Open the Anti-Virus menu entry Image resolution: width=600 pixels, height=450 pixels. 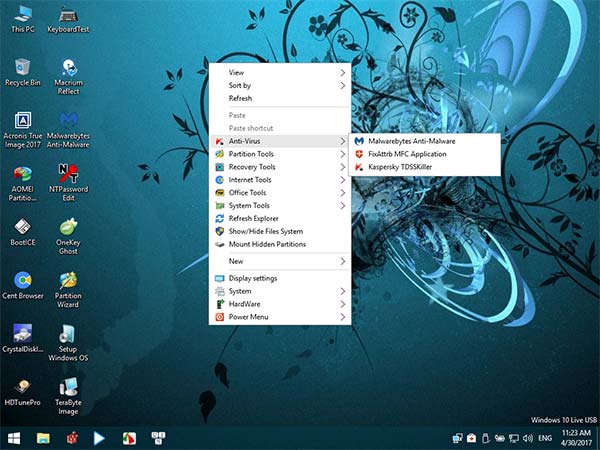tap(280, 141)
